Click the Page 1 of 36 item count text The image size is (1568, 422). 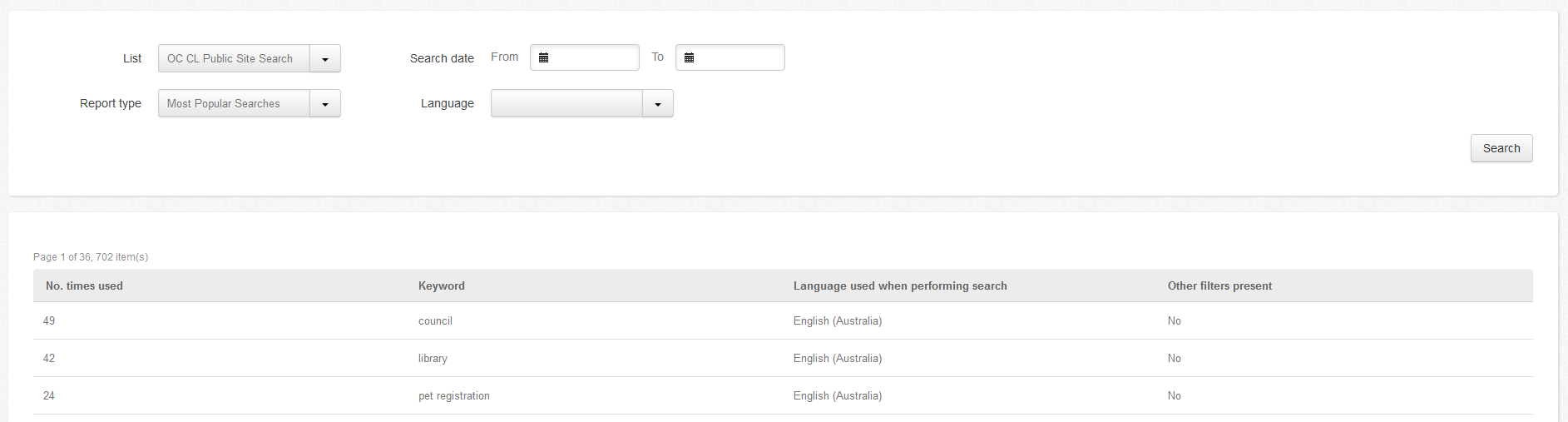point(91,257)
